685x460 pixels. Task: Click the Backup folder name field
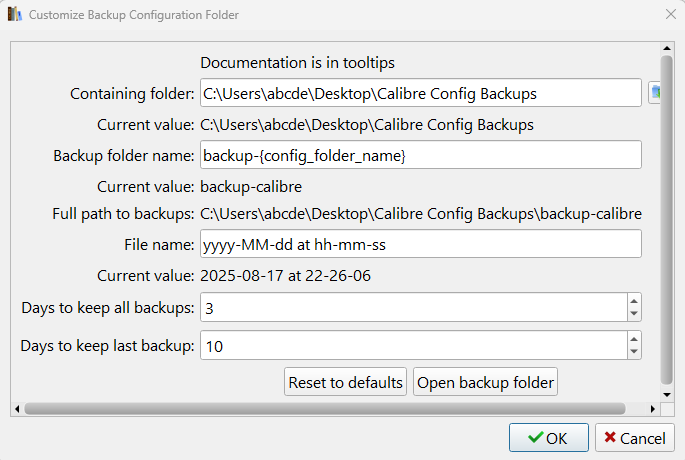coord(420,156)
